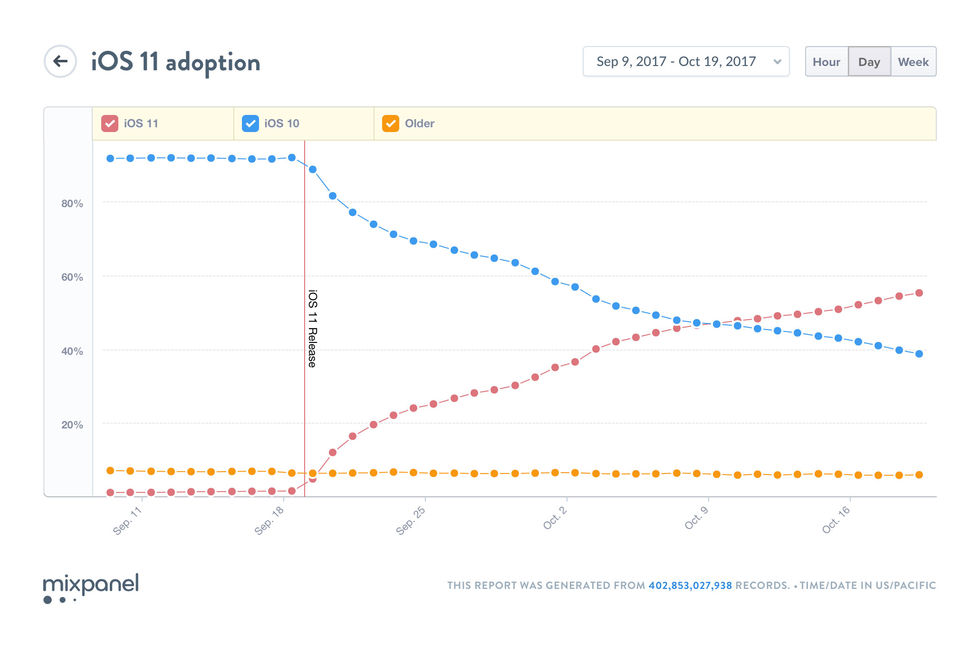Click the iOS 11 adoption title
This screenshot has height=645, width=980.
point(175,62)
